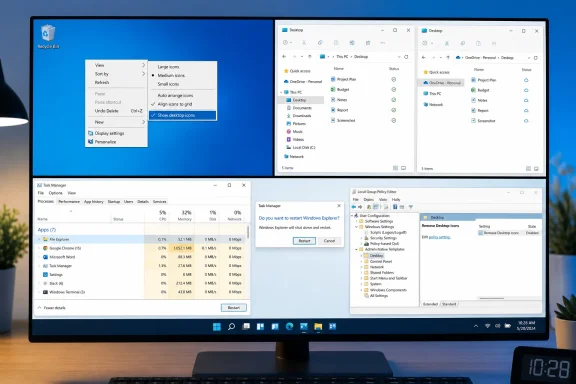576x384 pixels.
Task: Open taskbar Search magnifier
Action: pos(231,326)
